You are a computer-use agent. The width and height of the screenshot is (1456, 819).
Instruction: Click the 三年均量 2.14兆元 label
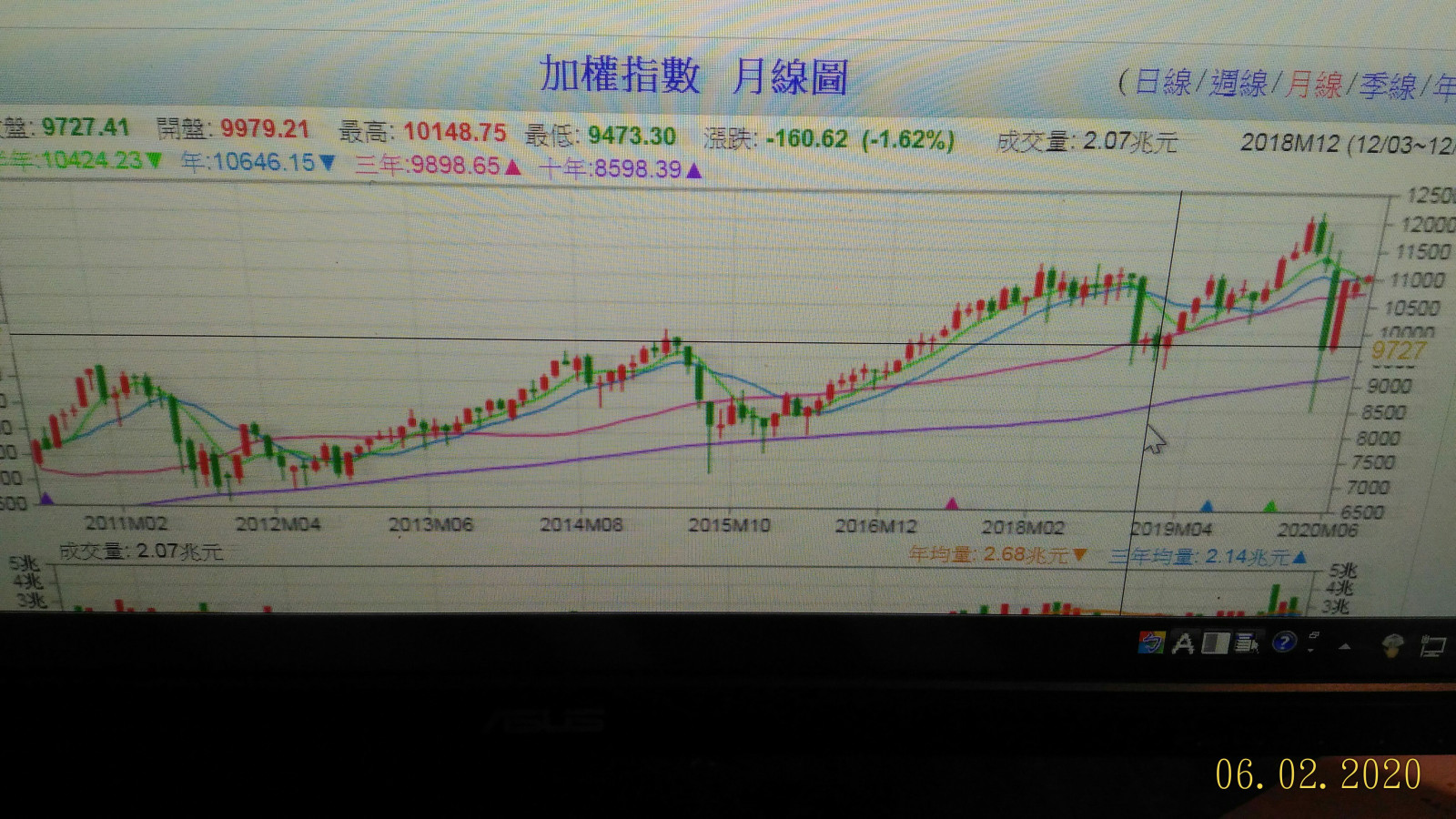click(x=1208, y=556)
